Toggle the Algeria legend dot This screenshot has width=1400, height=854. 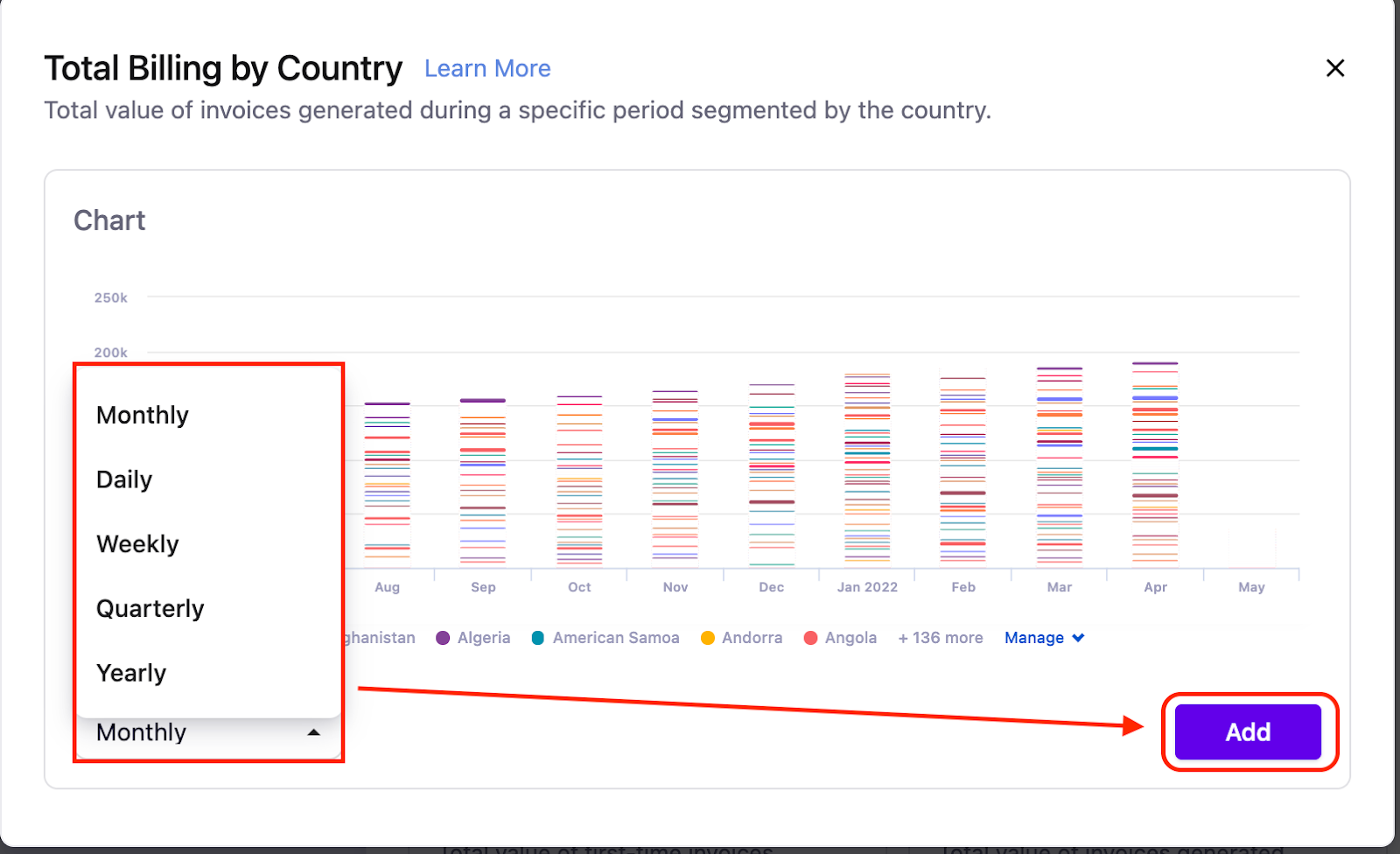pos(443,638)
